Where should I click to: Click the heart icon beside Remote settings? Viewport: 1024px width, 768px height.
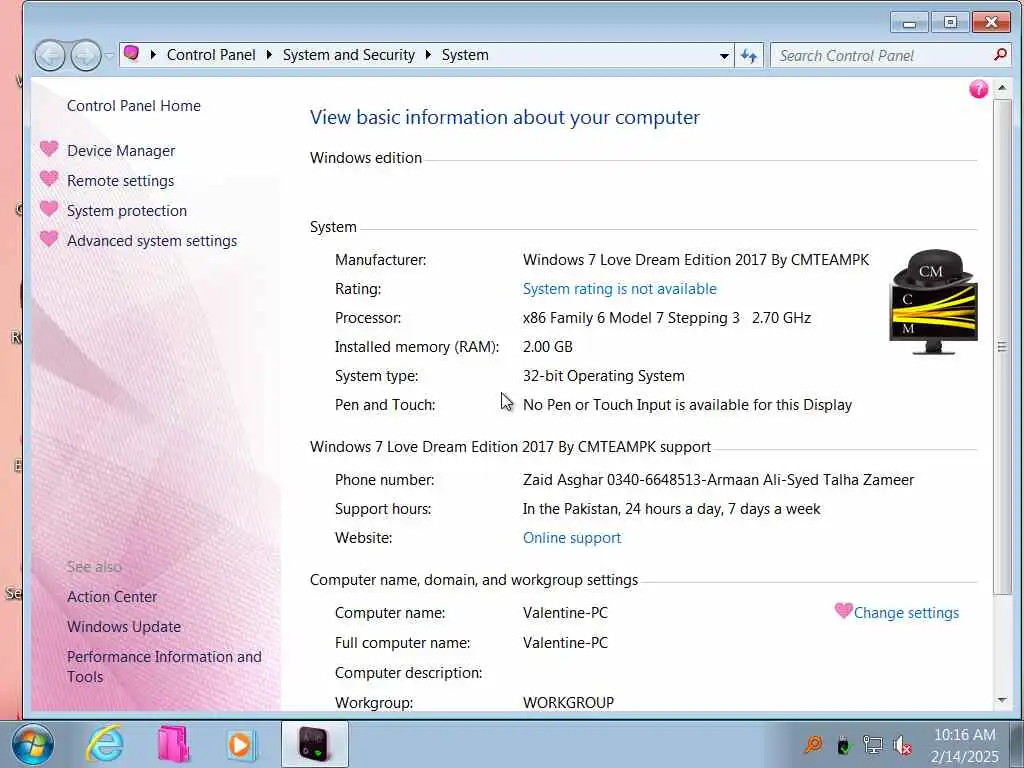[x=49, y=178]
